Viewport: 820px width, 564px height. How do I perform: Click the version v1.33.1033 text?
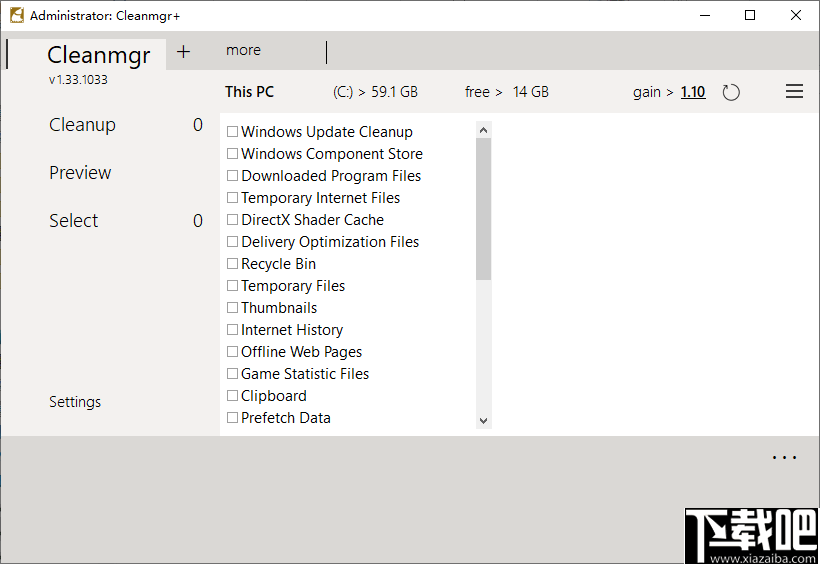[x=78, y=80]
